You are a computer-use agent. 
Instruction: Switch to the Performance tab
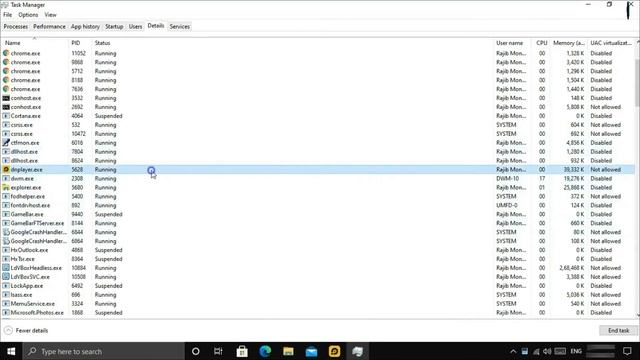[49, 27]
